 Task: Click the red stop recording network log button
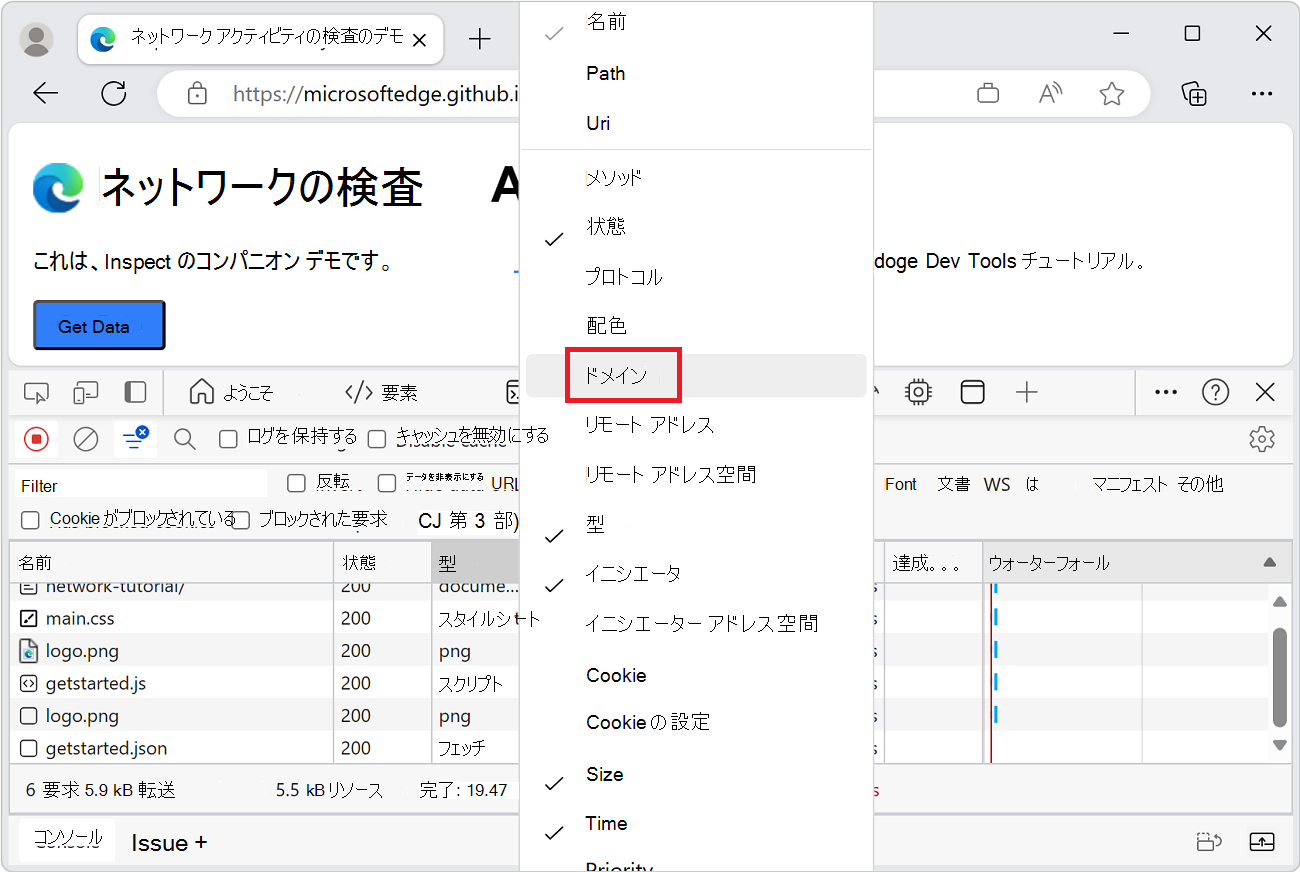click(x=36, y=438)
